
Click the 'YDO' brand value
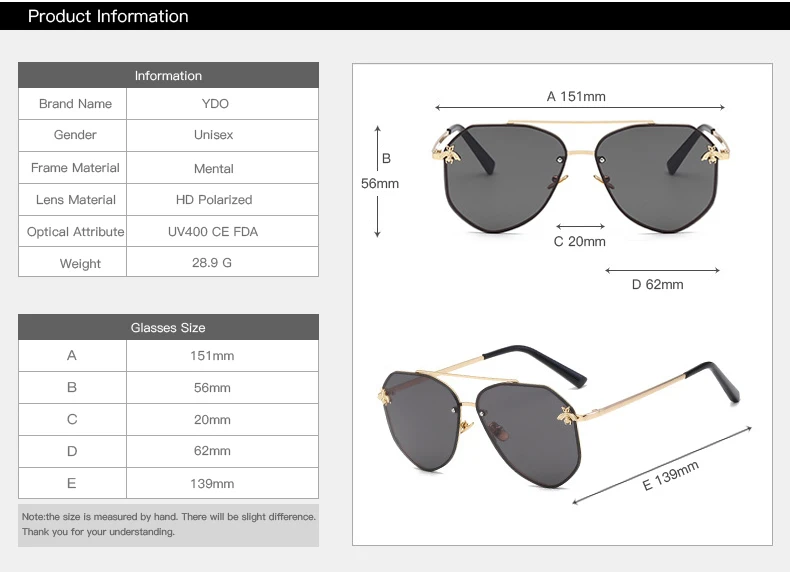click(215, 104)
